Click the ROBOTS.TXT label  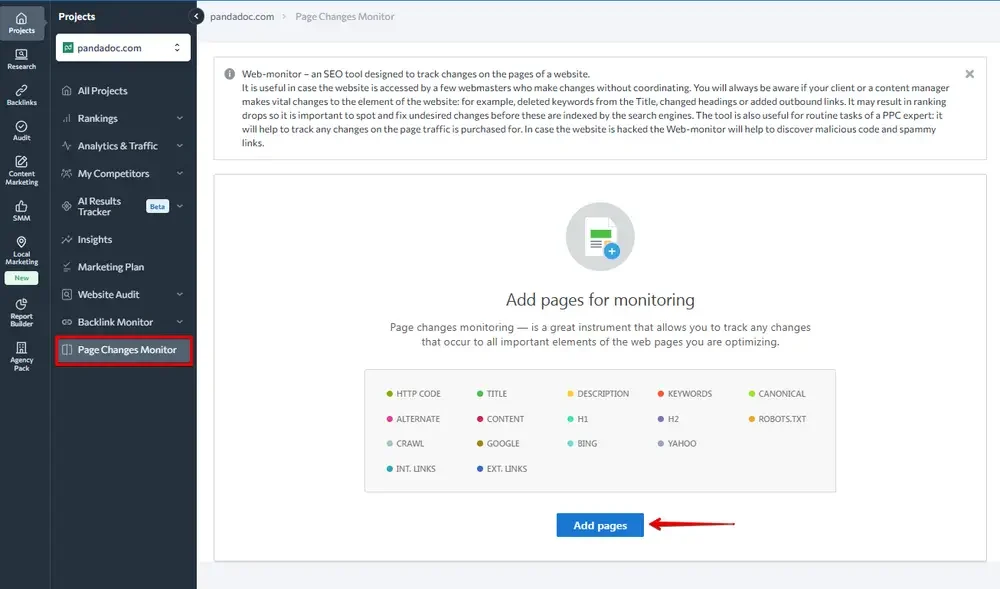click(x=783, y=419)
